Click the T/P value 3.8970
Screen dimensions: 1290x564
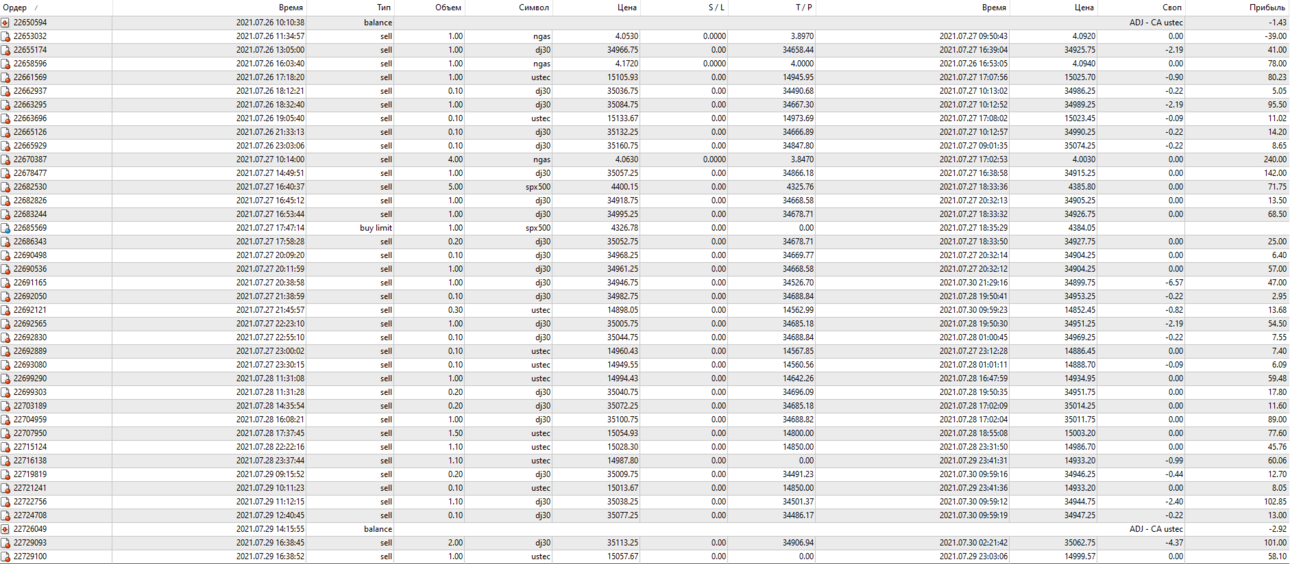[802, 36]
